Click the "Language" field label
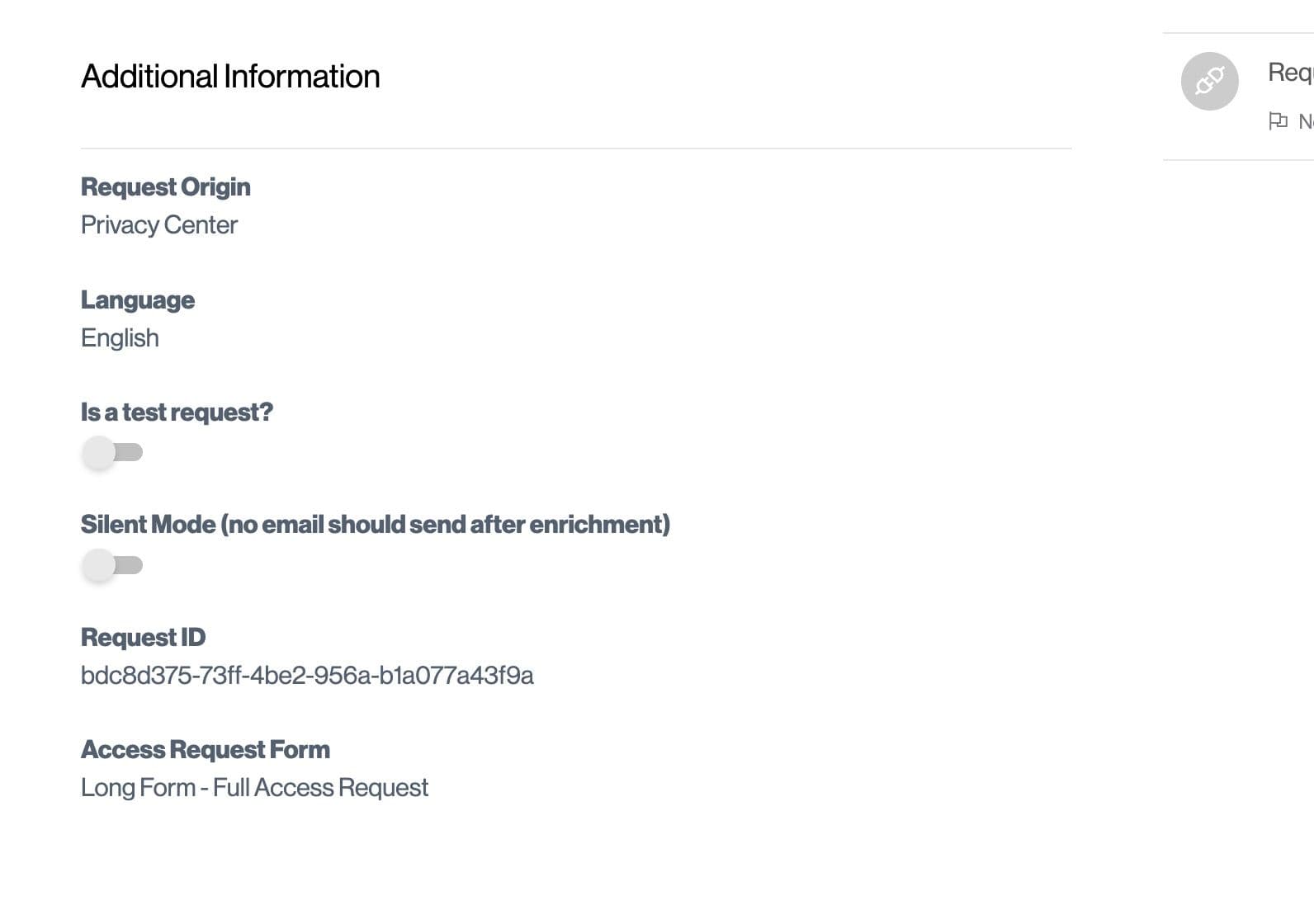 pyautogui.click(x=138, y=300)
